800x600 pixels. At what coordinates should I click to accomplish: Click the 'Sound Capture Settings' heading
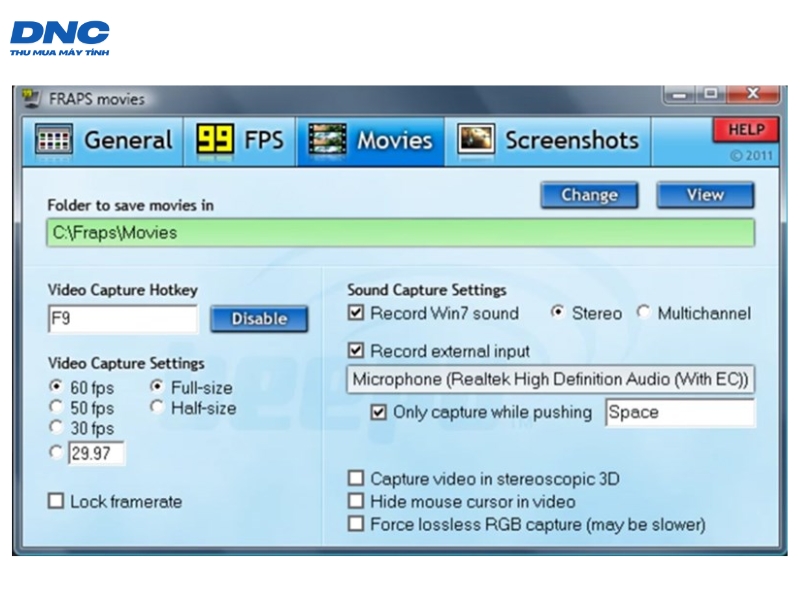click(427, 290)
